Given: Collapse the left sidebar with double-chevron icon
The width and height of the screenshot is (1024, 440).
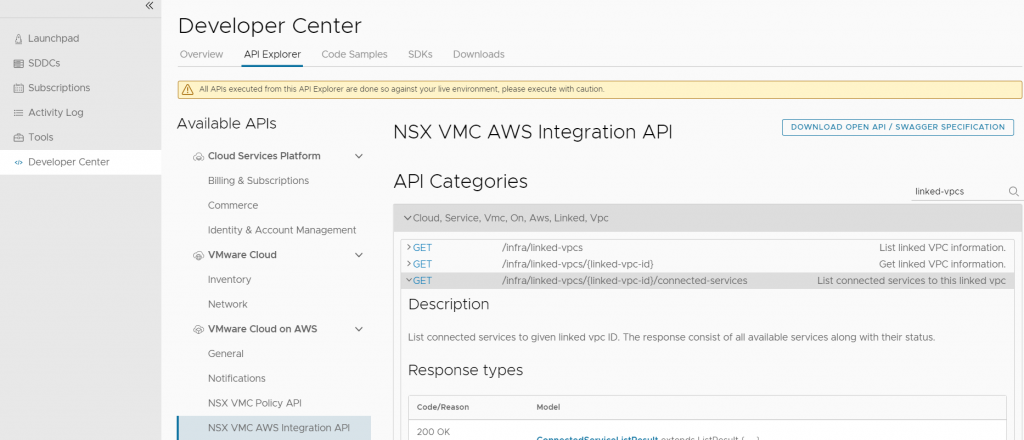Looking at the screenshot, I should pos(149,6).
